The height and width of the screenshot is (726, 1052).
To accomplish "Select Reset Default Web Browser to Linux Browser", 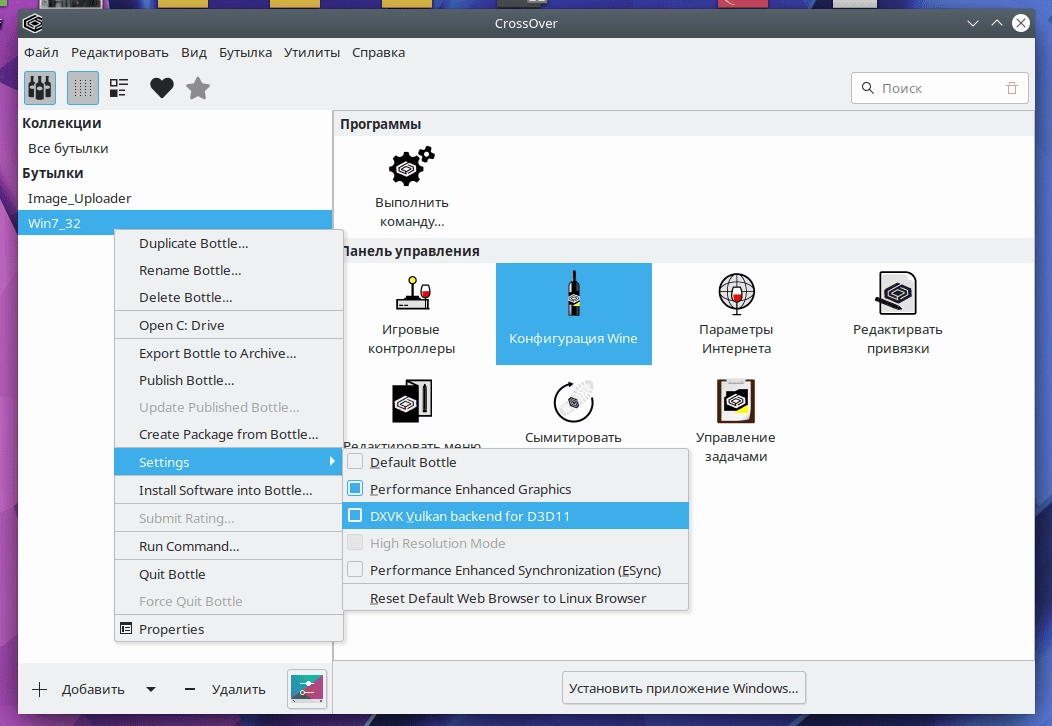I will pyautogui.click(x=515, y=599).
